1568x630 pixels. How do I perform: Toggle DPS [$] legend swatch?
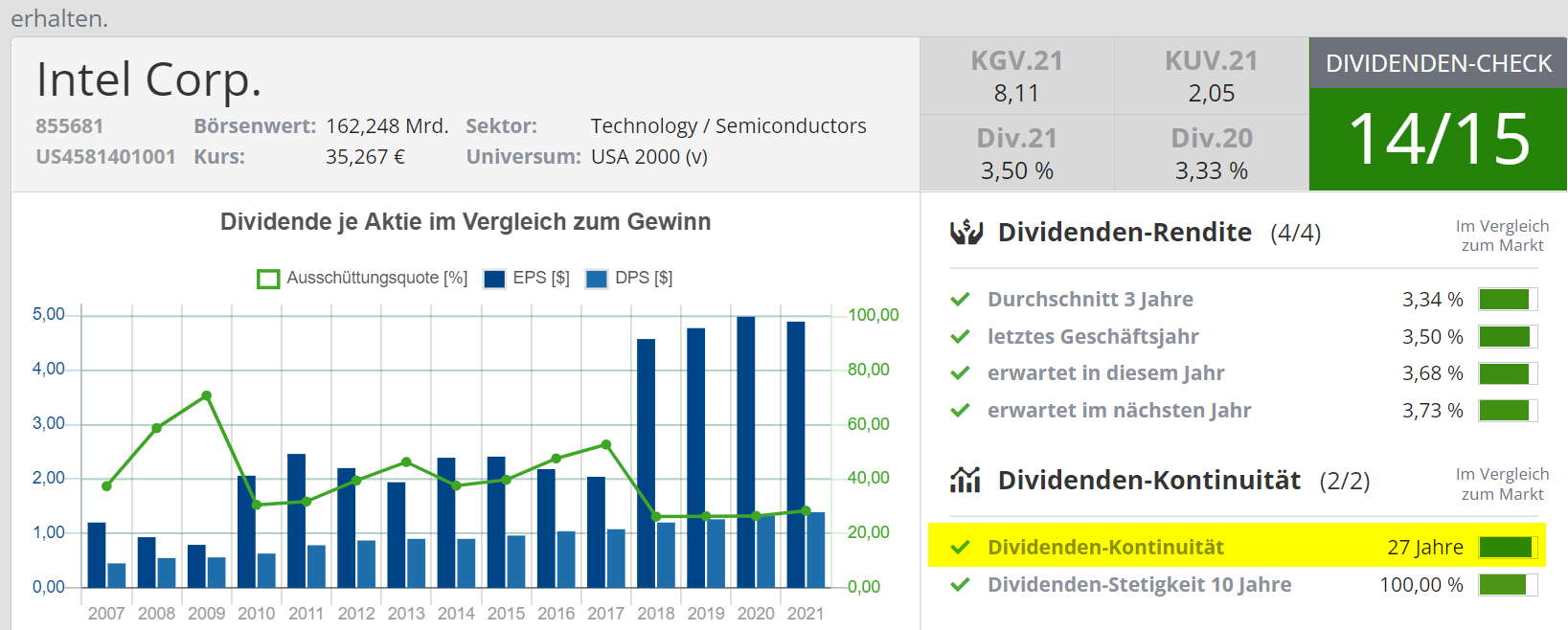(x=597, y=279)
